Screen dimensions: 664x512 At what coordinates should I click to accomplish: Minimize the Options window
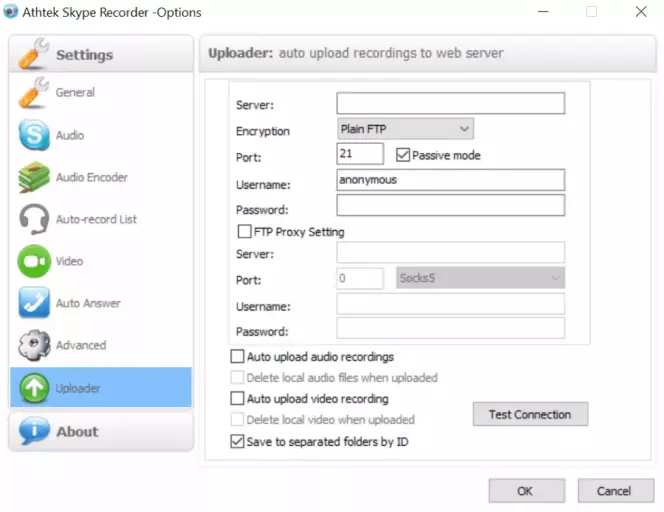pyautogui.click(x=543, y=11)
